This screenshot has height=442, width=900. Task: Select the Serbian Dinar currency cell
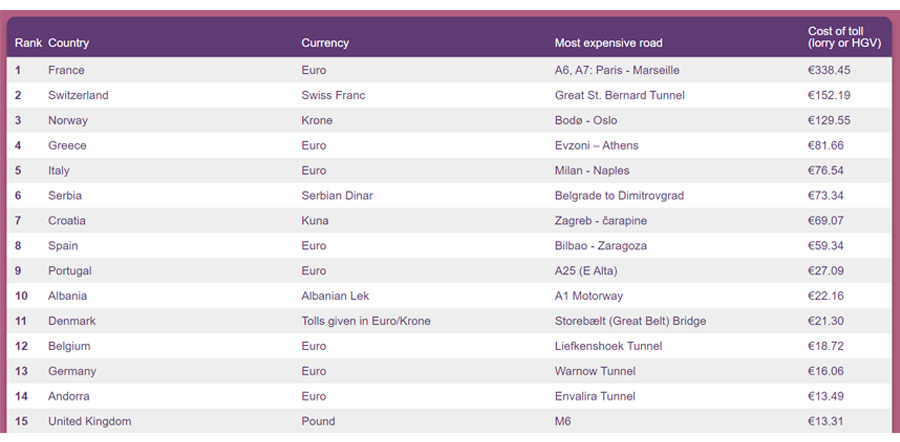337,195
